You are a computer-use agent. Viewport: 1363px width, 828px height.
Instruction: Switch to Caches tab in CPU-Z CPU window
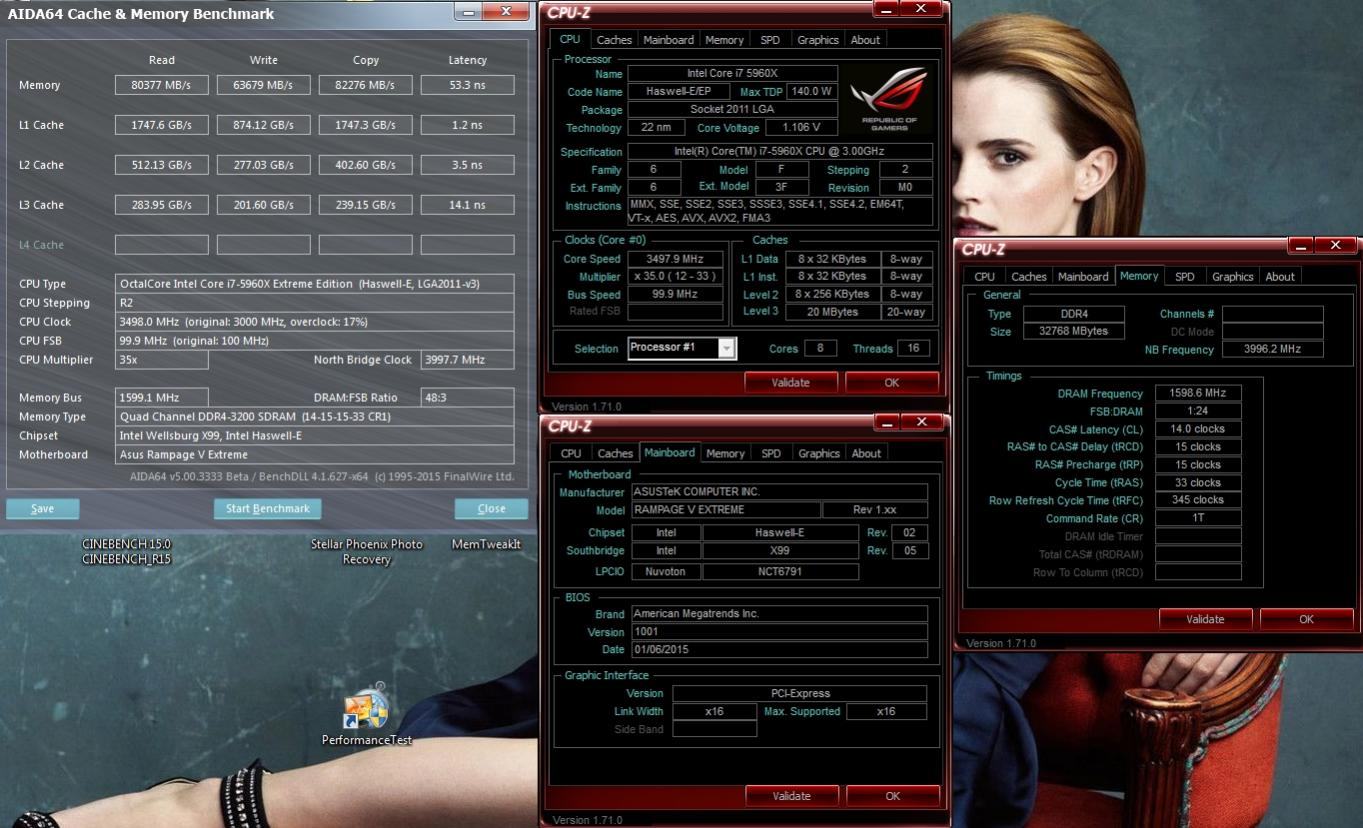[614, 40]
